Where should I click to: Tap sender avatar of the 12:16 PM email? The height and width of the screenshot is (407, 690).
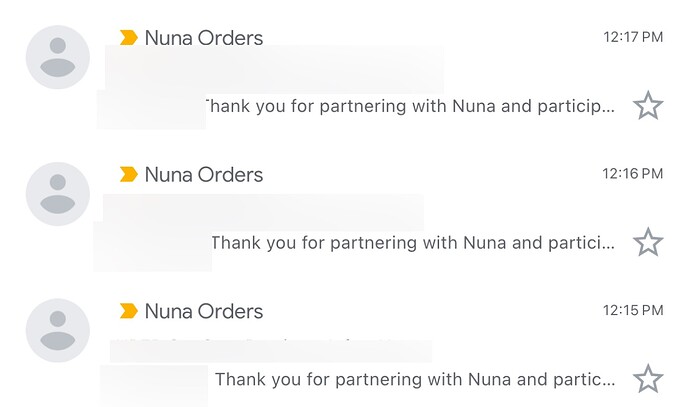[x=58, y=194]
